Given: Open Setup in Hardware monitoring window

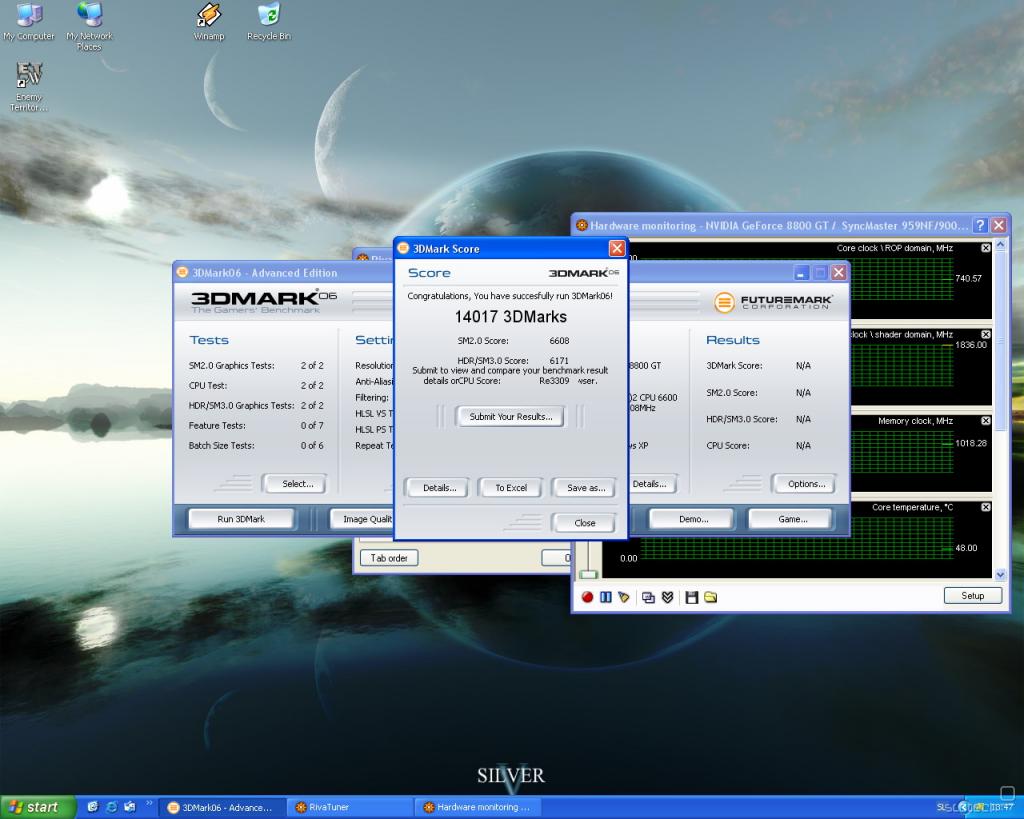Looking at the screenshot, I should 972,596.
